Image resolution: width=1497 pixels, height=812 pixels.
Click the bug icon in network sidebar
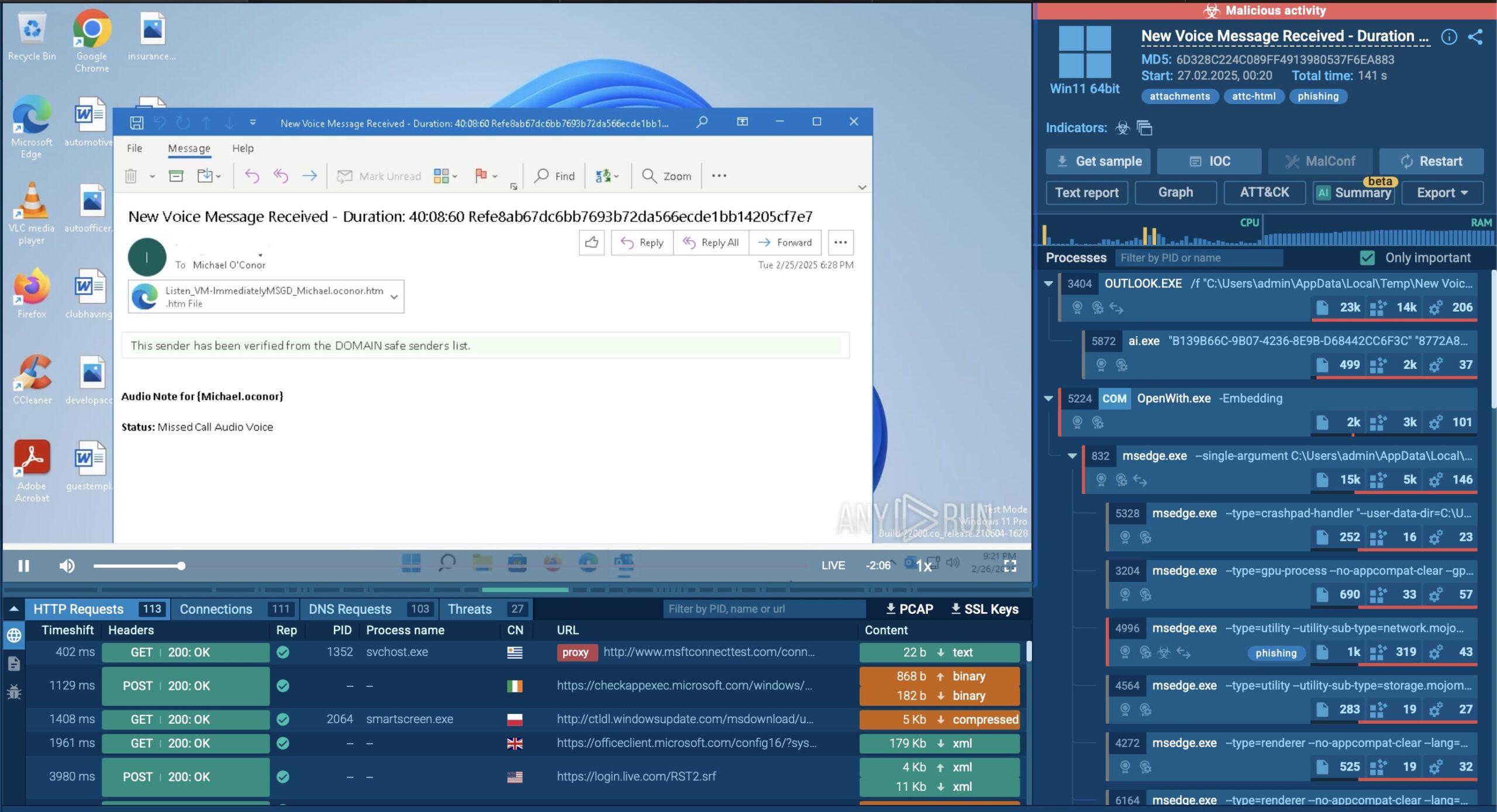click(14, 692)
